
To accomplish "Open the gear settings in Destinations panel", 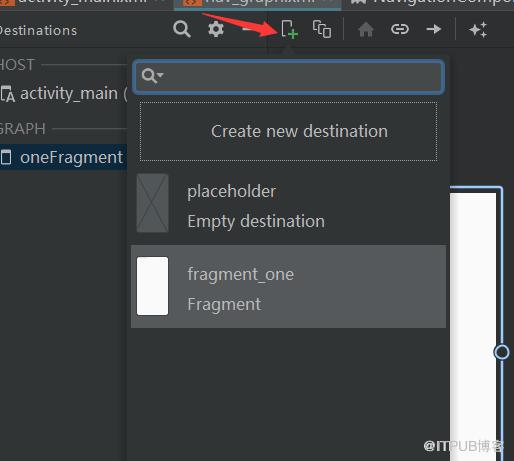I will (x=216, y=29).
